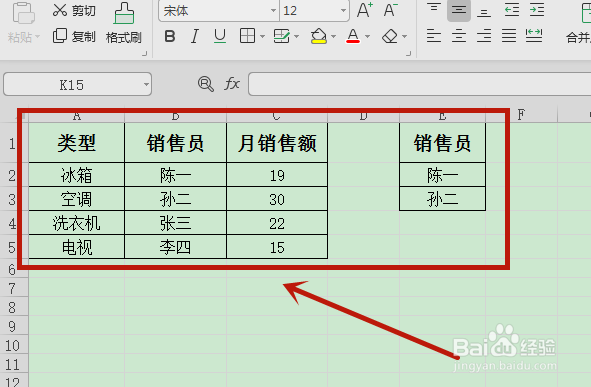The height and width of the screenshot is (387, 591).
Task: Click the justify alignment icon
Action: coord(508,36)
